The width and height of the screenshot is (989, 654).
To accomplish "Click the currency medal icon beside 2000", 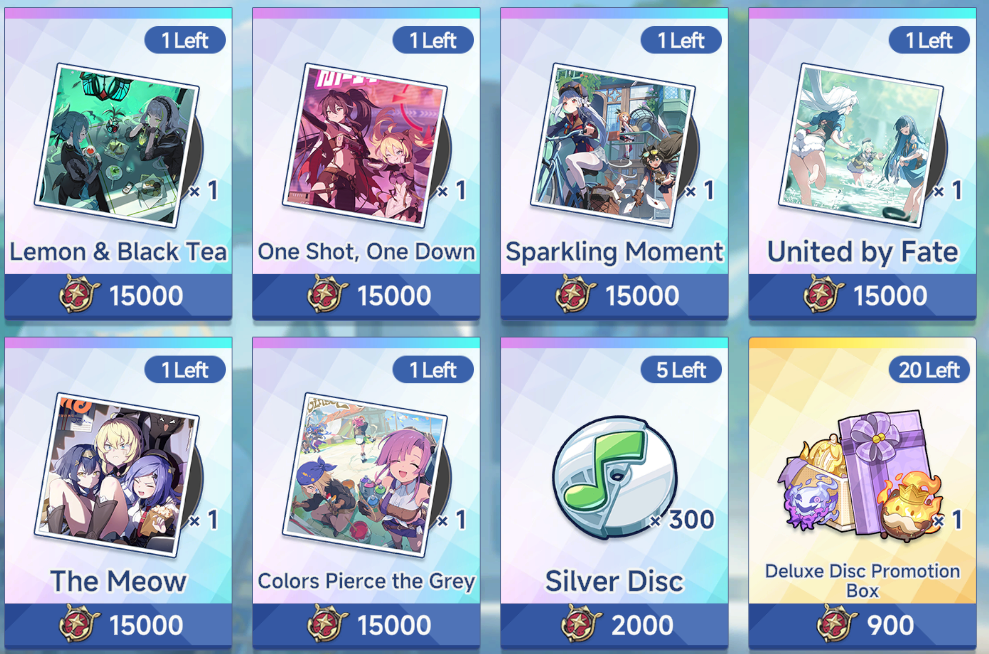I will point(581,624).
